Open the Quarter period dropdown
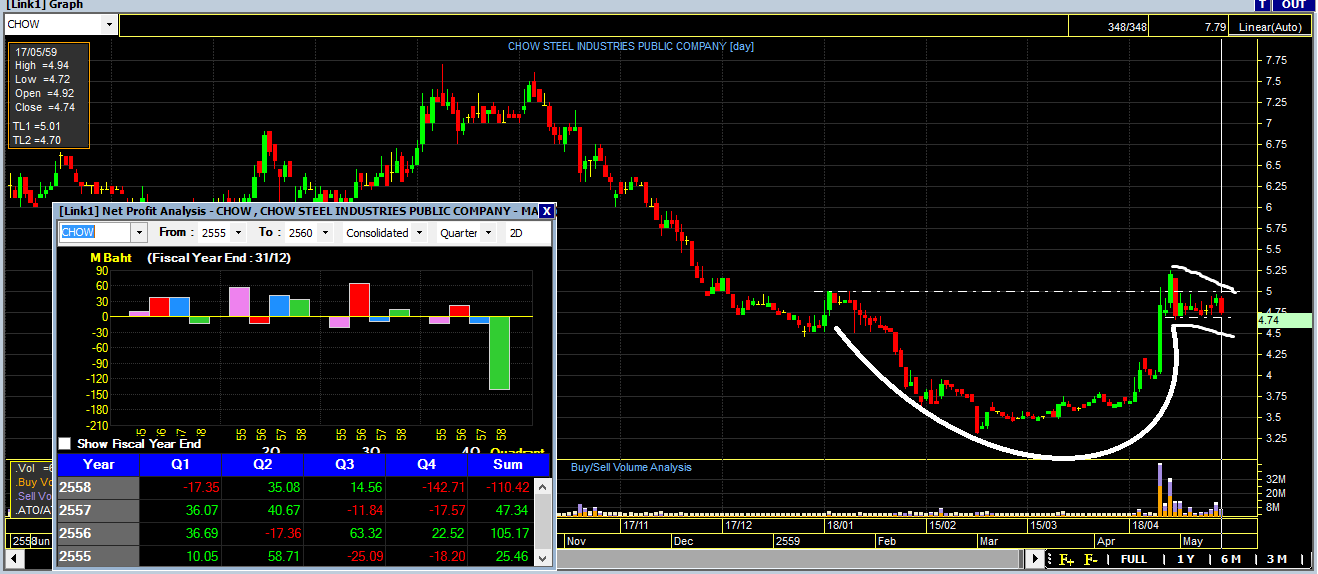Viewport: 1318px width, 574px height. [x=488, y=232]
